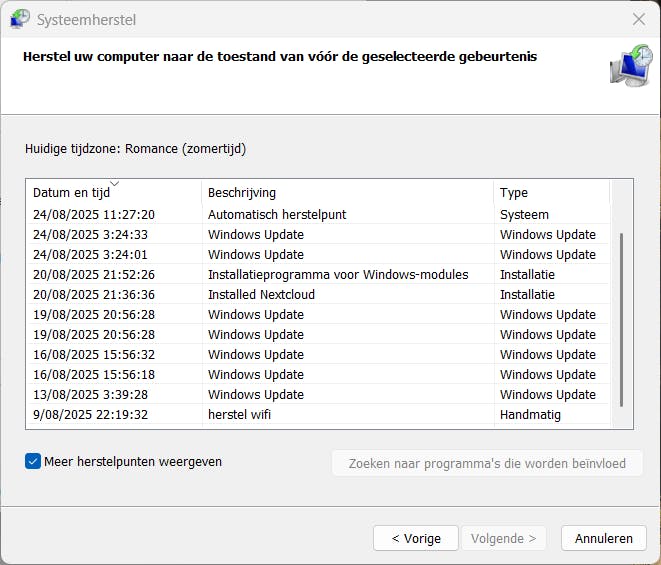Click the system restore computer icon

coord(630,66)
